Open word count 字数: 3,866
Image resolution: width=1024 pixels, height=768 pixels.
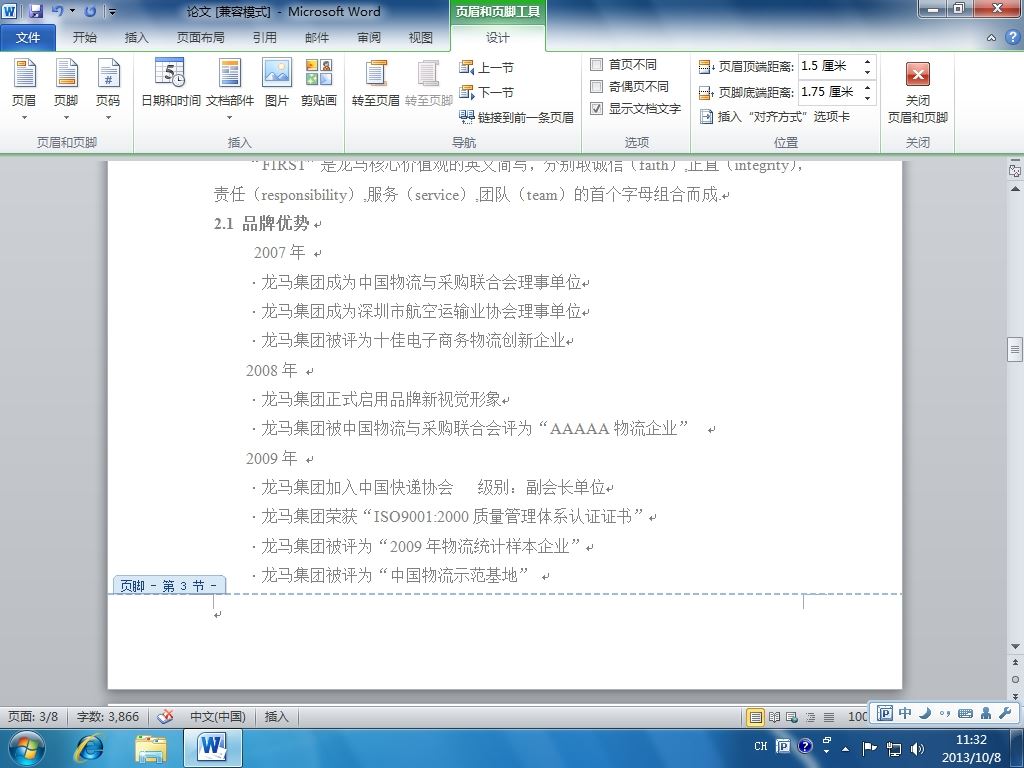tap(108, 716)
